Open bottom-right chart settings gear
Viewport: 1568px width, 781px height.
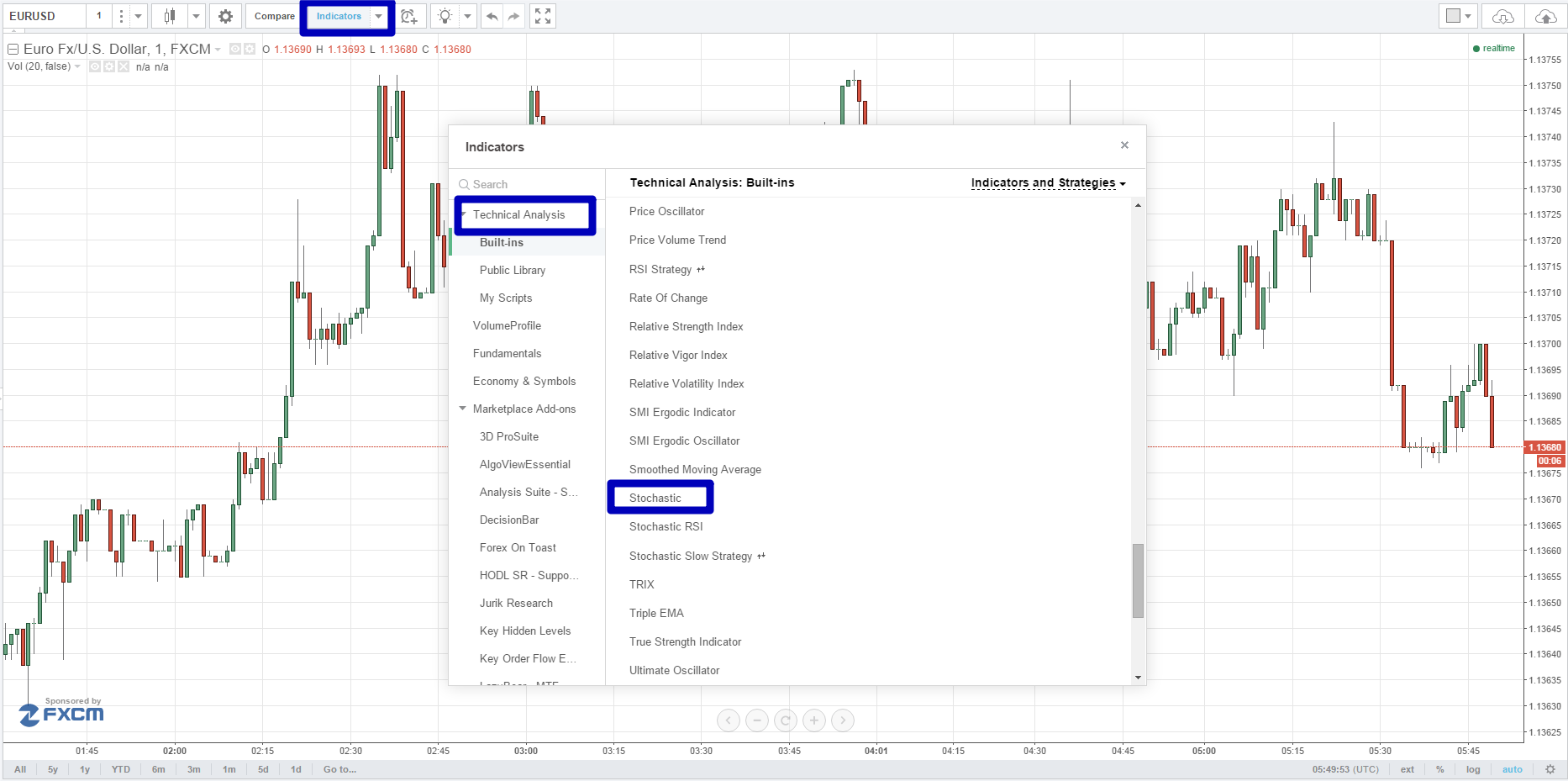pyautogui.click(x=1550, y=769)
